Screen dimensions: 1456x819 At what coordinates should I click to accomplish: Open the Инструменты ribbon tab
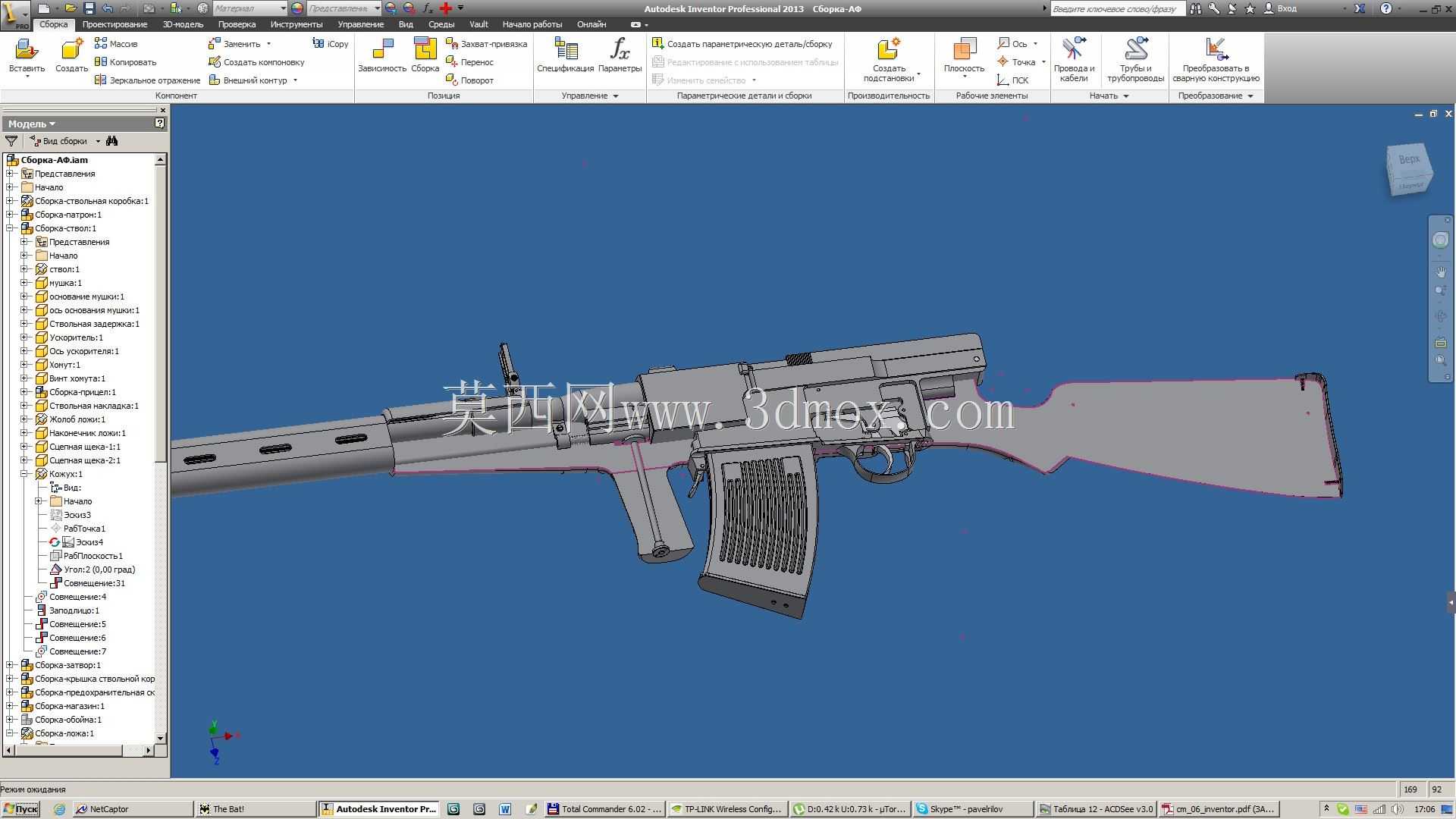(x=296, y=24)
